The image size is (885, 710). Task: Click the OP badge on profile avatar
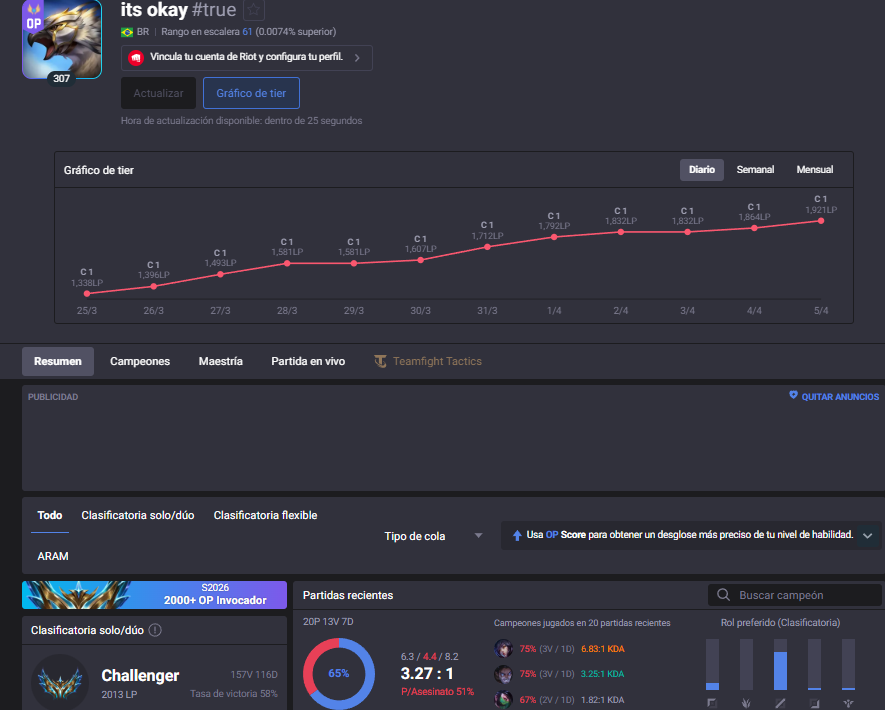34,18
